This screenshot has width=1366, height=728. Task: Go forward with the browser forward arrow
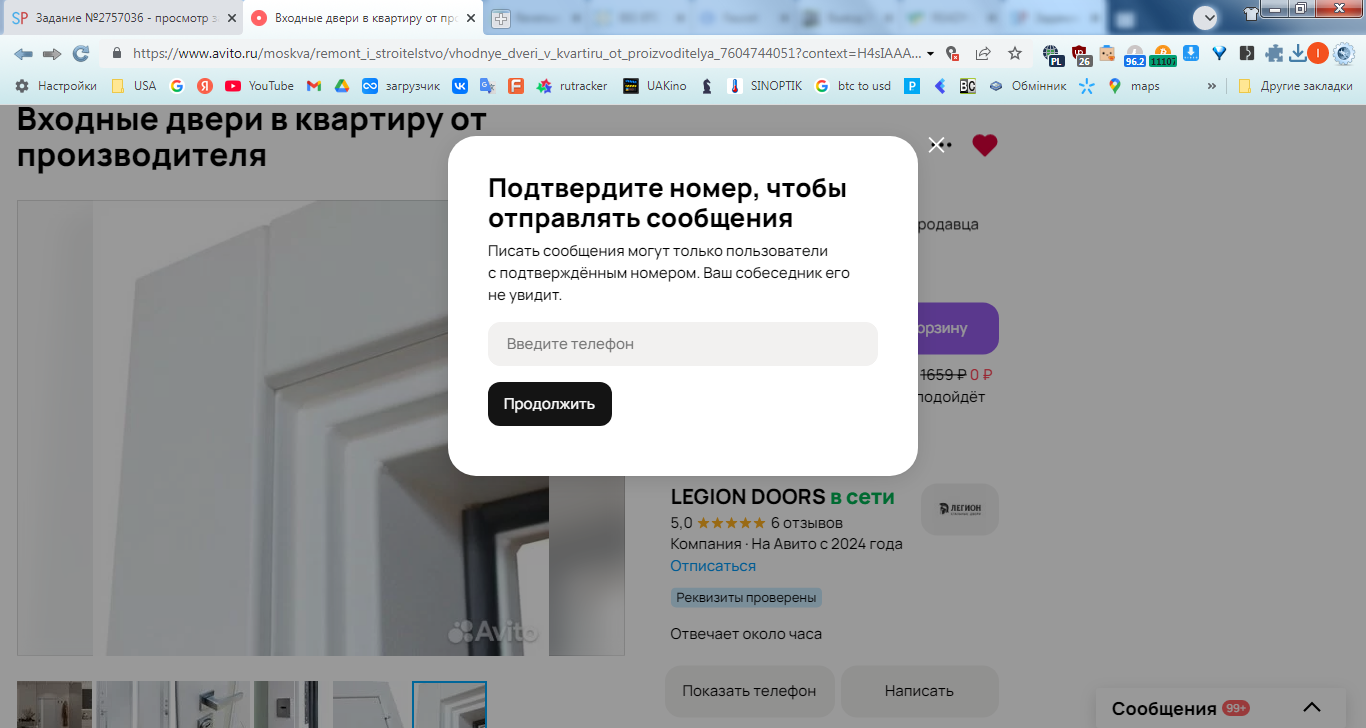52,54
